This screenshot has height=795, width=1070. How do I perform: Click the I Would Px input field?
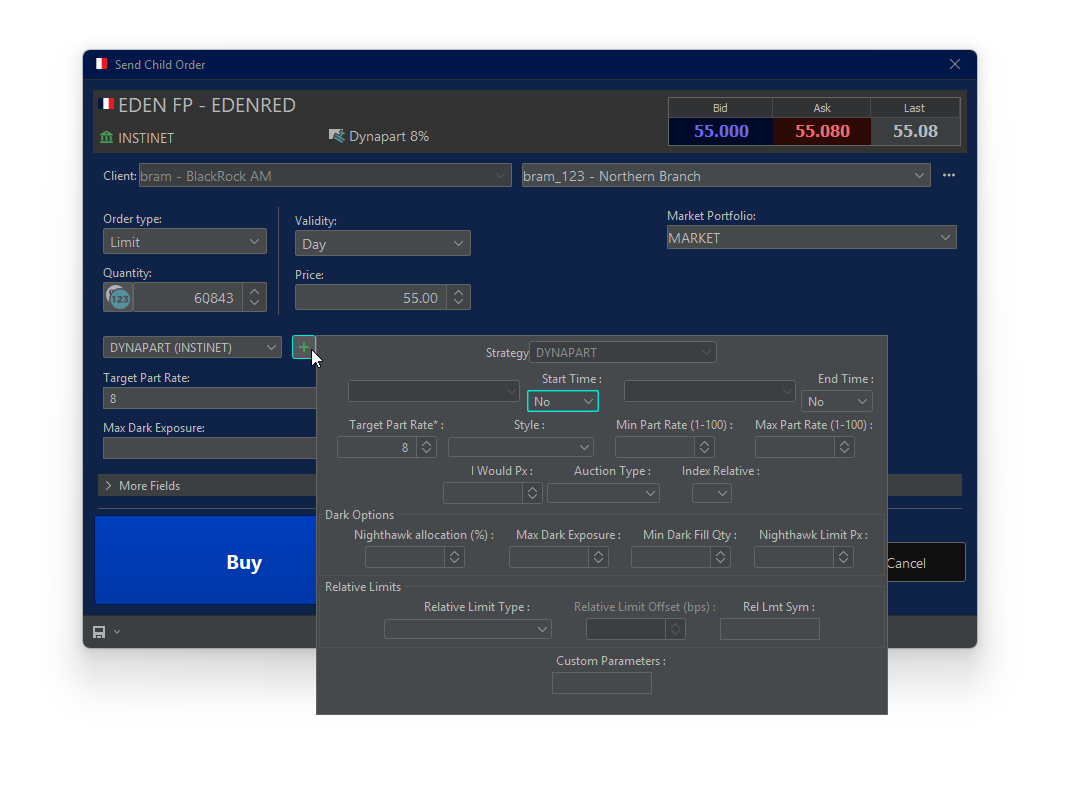pyautogui.click(x=482, y=493)
